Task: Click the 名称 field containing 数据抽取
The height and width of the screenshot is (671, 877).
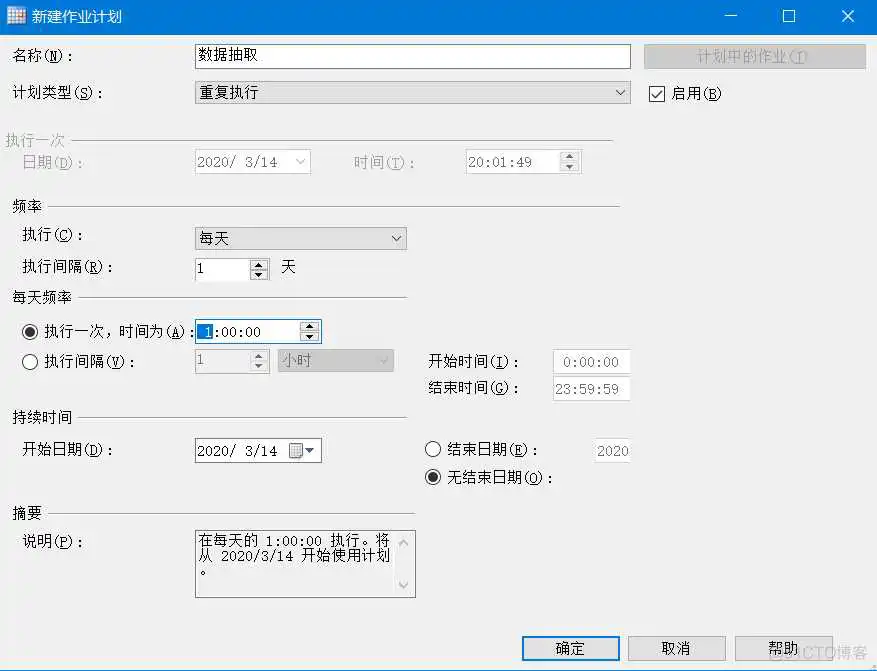Action: [410, 56]
